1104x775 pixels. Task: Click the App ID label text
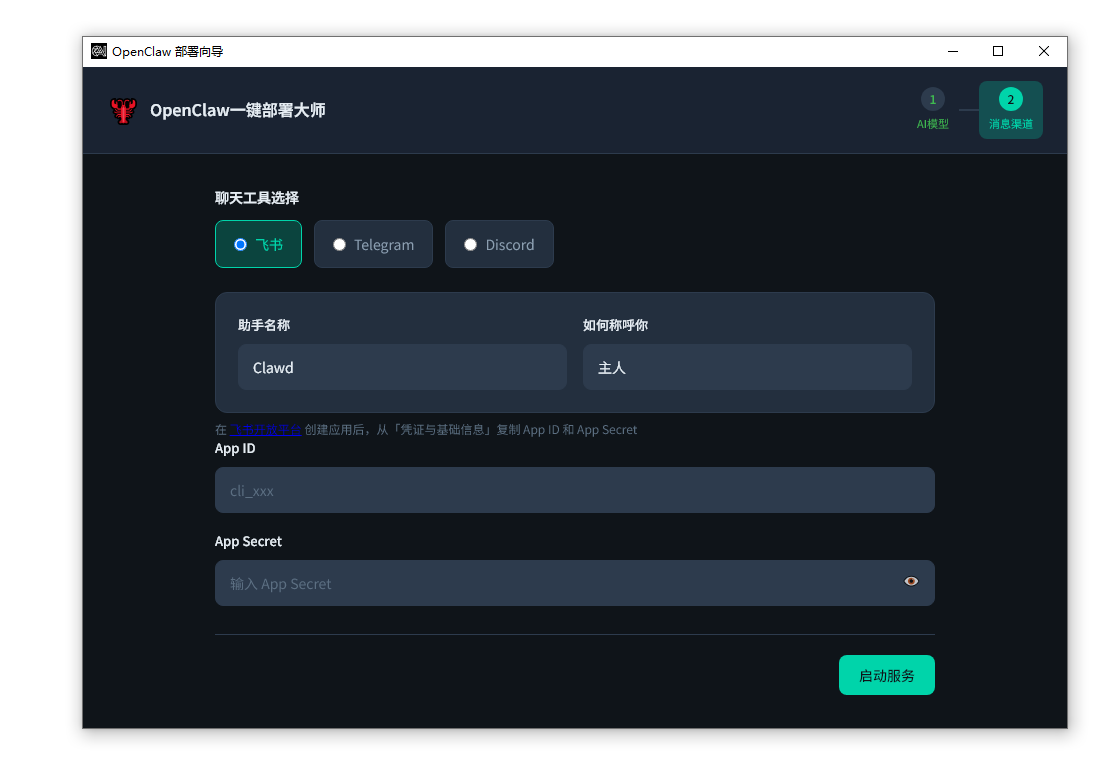235,448
